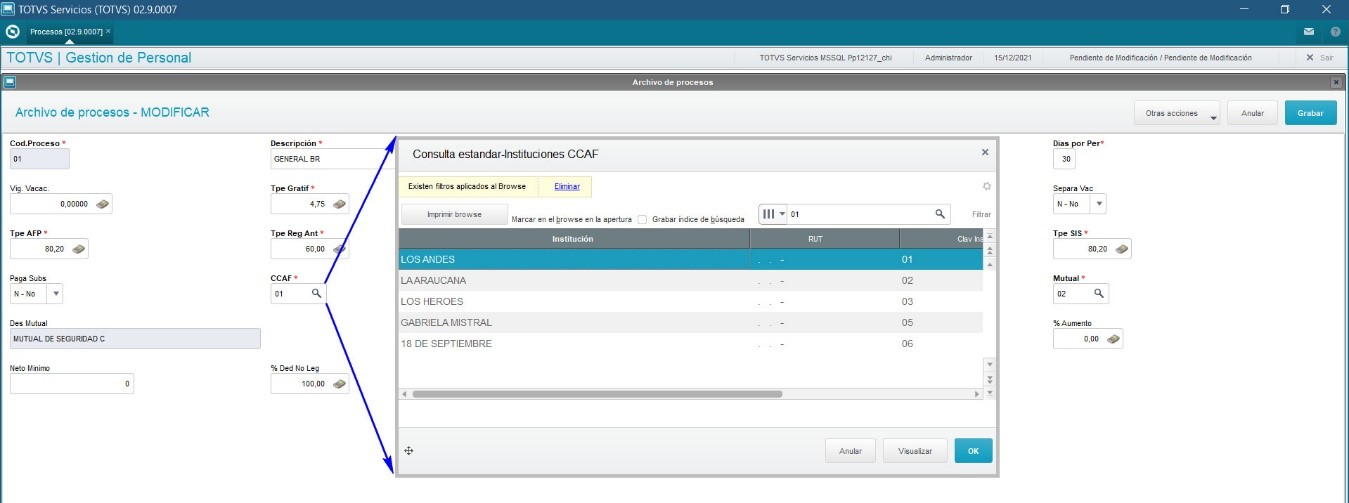
Task: Click the TOTVS round logo icon beside Procesos tab
Action: coord(13,32)
